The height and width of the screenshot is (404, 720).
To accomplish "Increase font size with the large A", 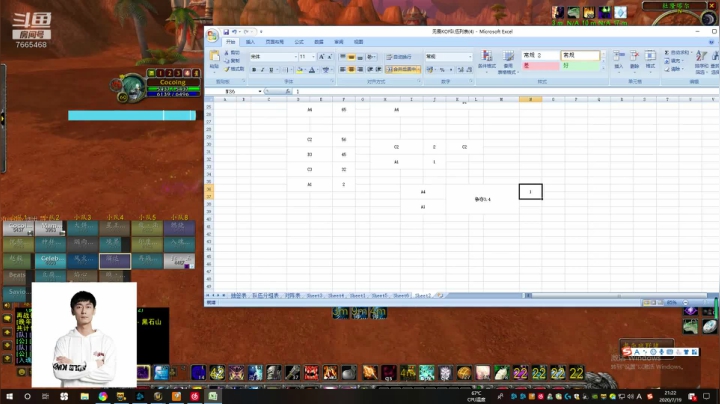I will pyautogui.click(x=321, y=56).
